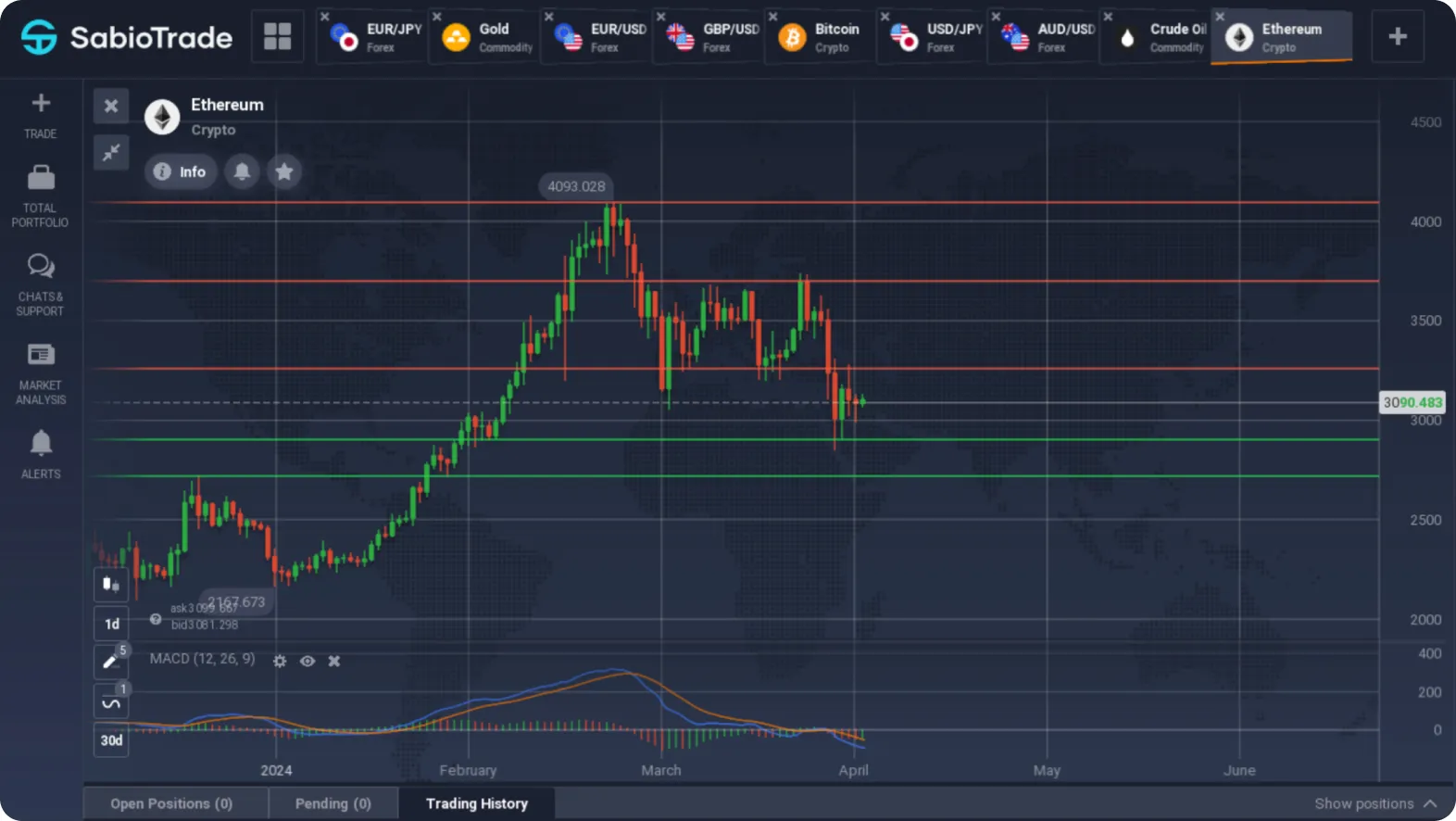Screen dimensions: 1456x821
Task: Click the February date on time axis
Action: tap(468, 770)
